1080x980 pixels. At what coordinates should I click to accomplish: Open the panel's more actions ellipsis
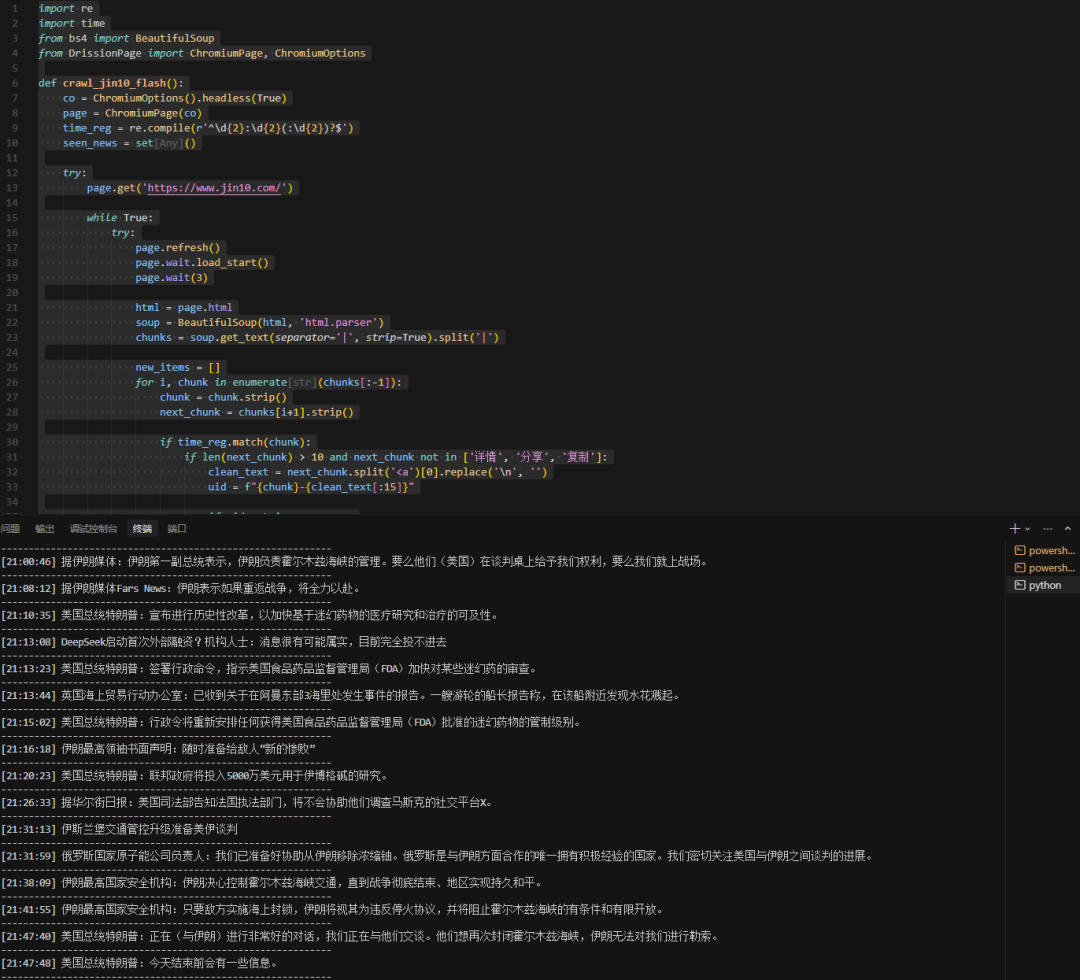click(1048, 529)
